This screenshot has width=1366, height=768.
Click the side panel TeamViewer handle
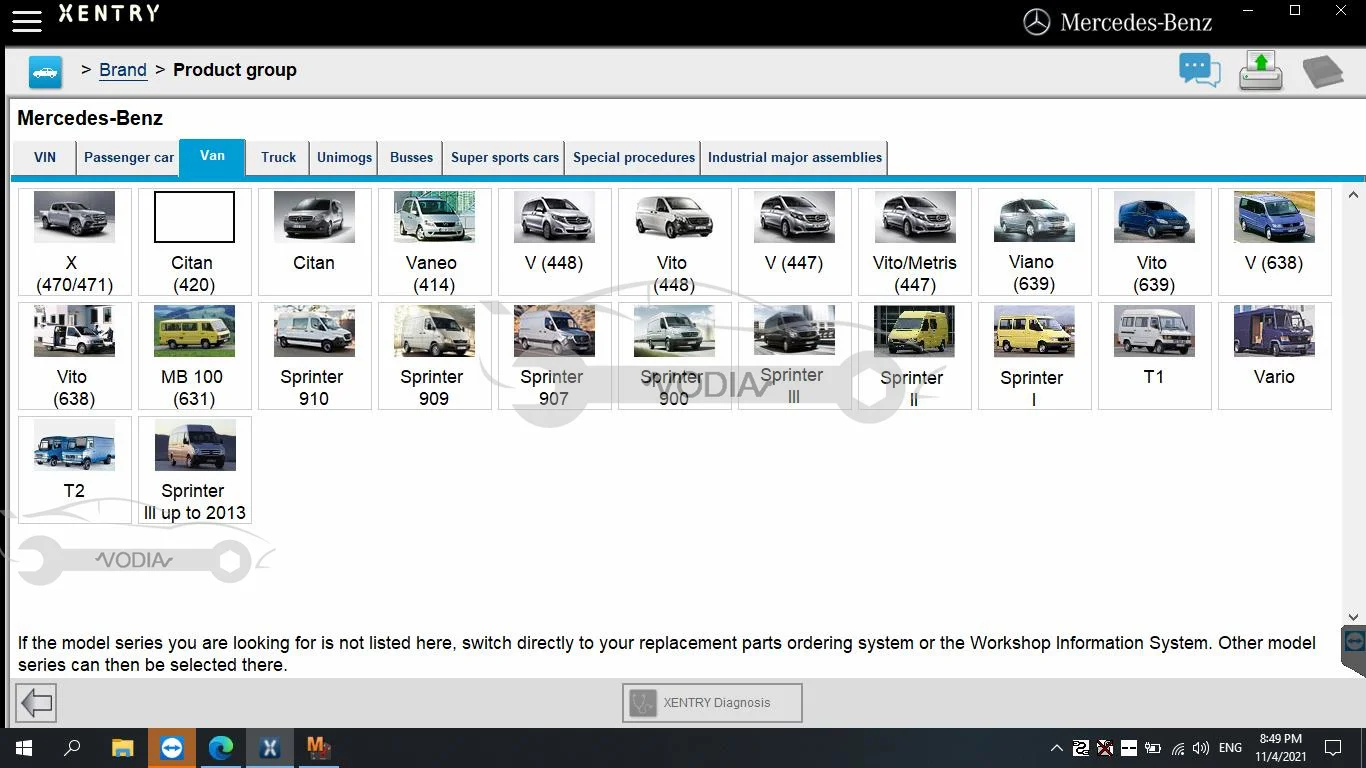(x=1354, y=642)
